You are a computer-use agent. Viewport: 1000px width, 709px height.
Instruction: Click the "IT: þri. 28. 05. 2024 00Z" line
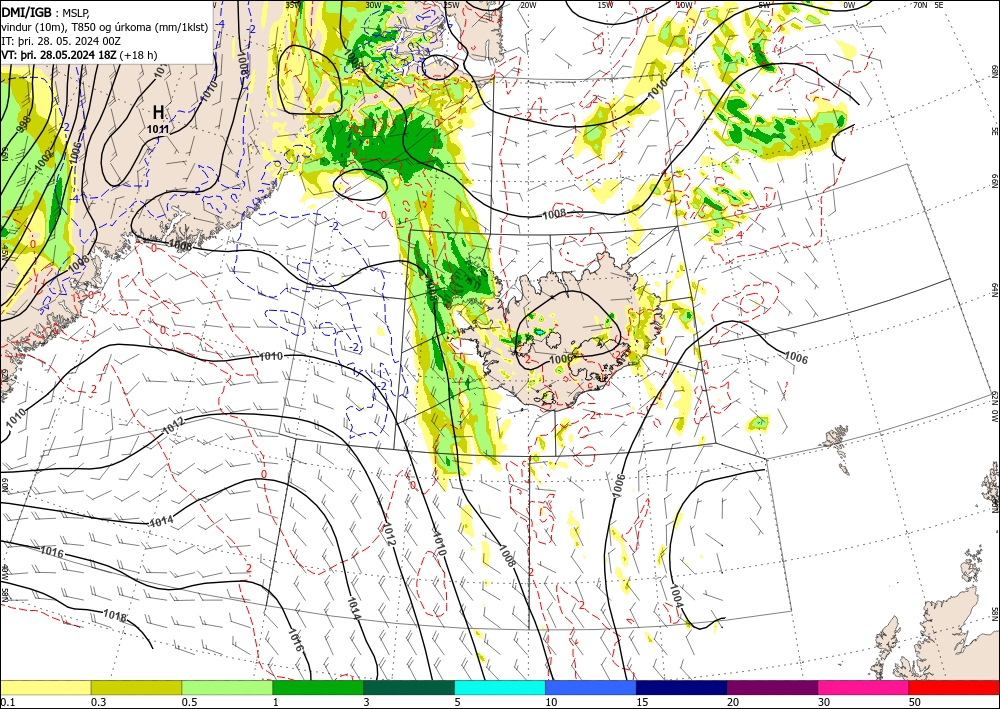coord(61,41)
